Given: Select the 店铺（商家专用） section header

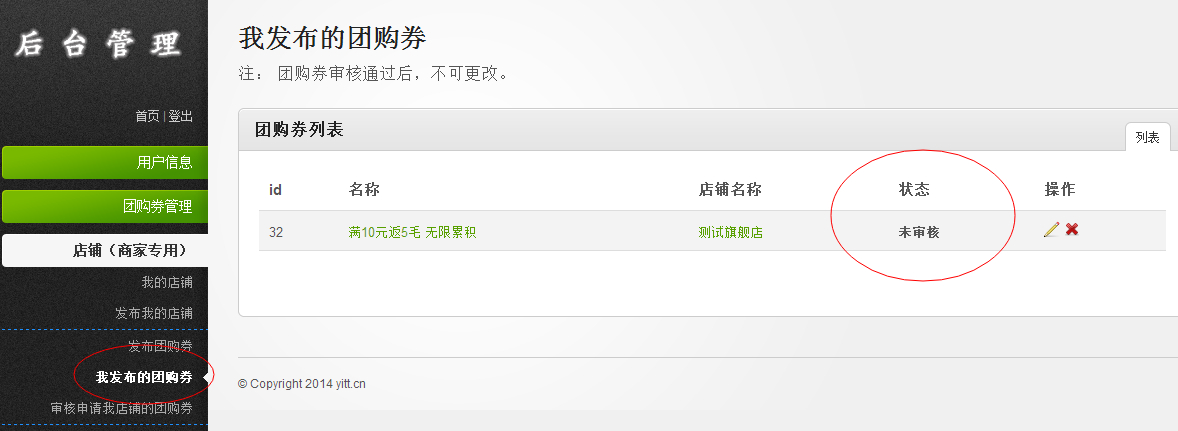Looking at the screenshot, I should click(x=104, y=250).
